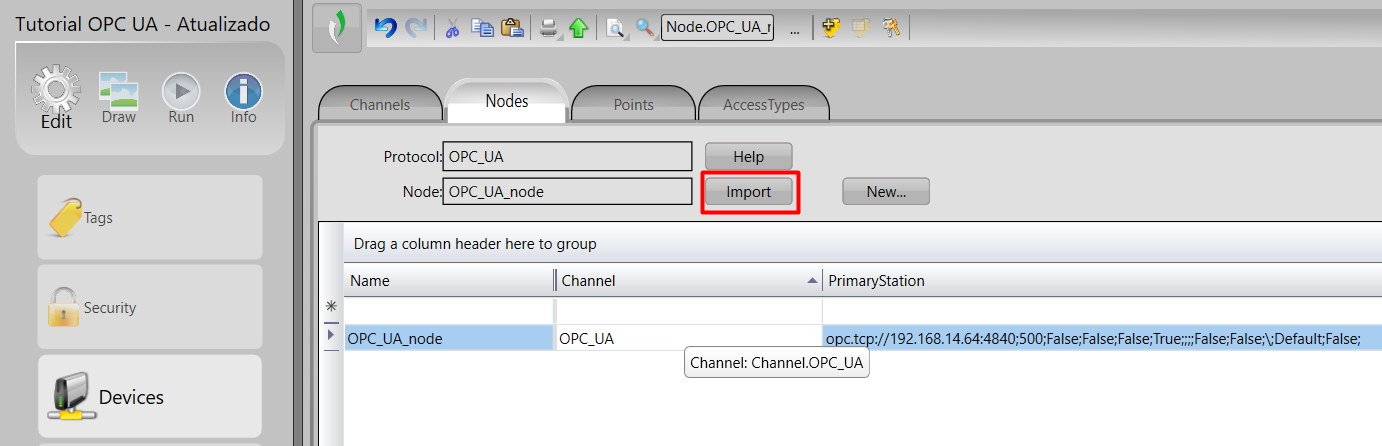Open the Security section in sidebar
Image resolution: width=1382 pixels, height=446 pixels.
[x=150, y=308]
